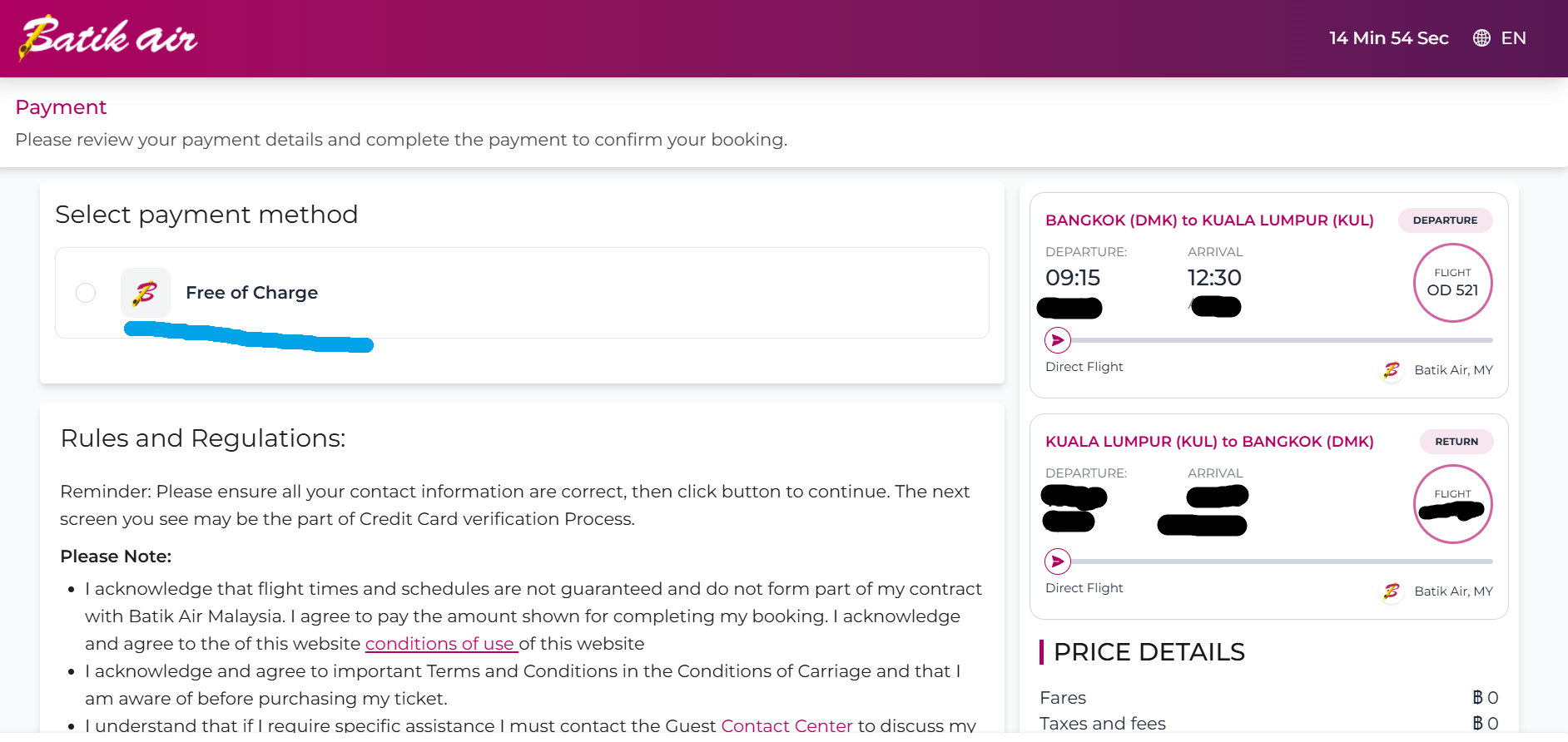Click the OD 521 flight number circle

click(1452, 283)
